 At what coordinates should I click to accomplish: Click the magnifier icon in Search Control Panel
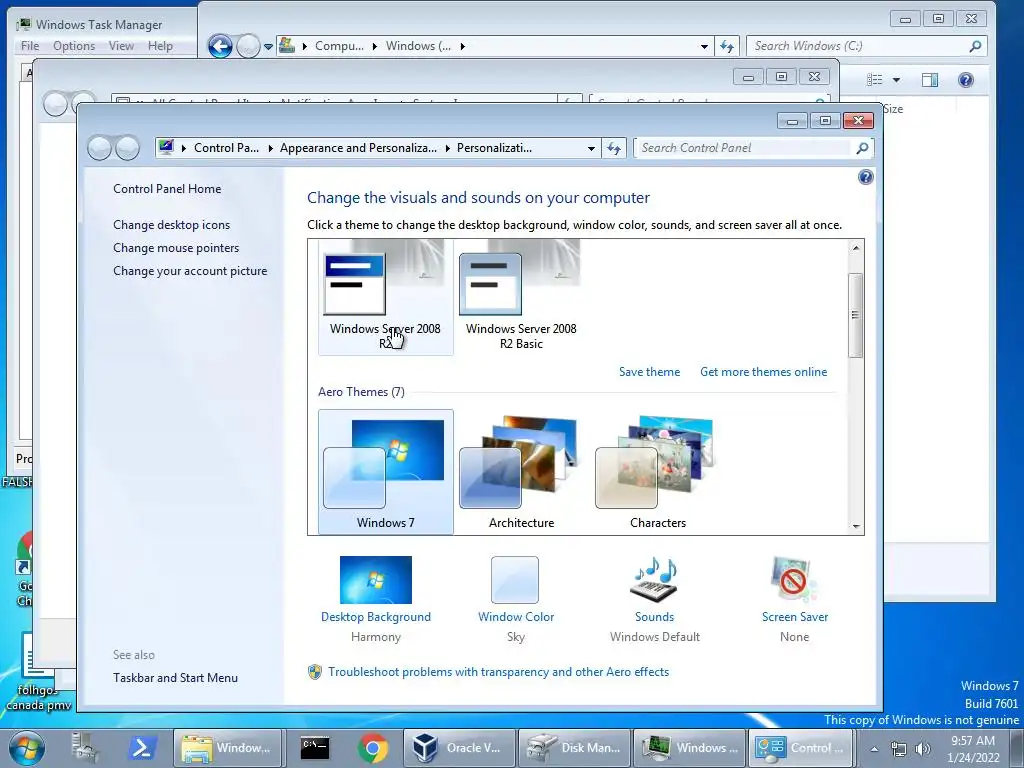[862, 148]
